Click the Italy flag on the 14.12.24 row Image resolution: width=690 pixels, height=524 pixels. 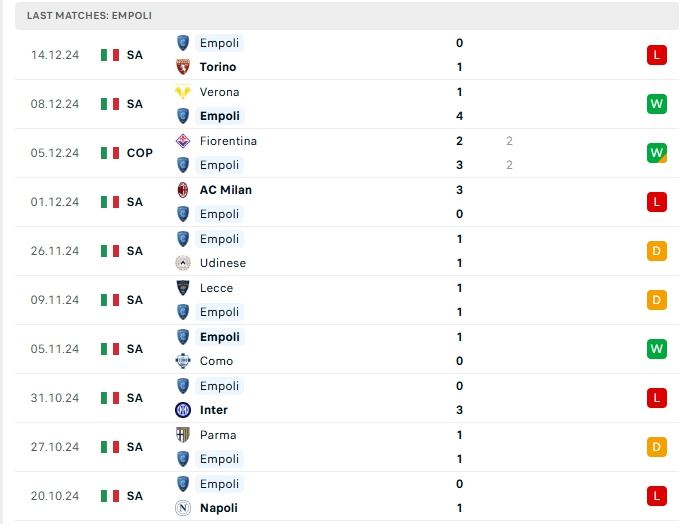(110, 55)
